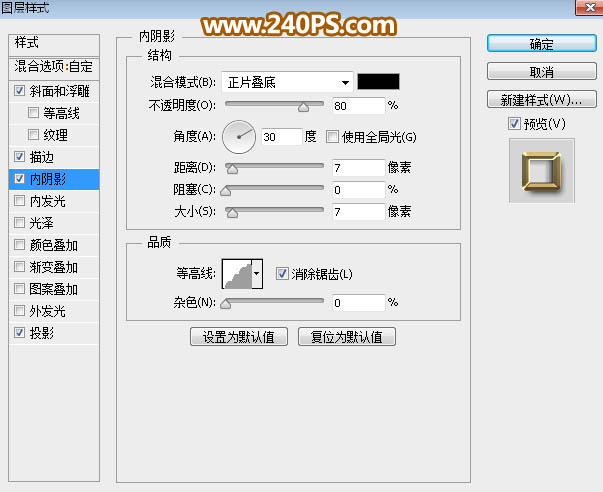The height and width of the screenshot is (492, 603).
Task: Open 混合模式 dropdown showing 正片叠底
Action: click(287, 82)
